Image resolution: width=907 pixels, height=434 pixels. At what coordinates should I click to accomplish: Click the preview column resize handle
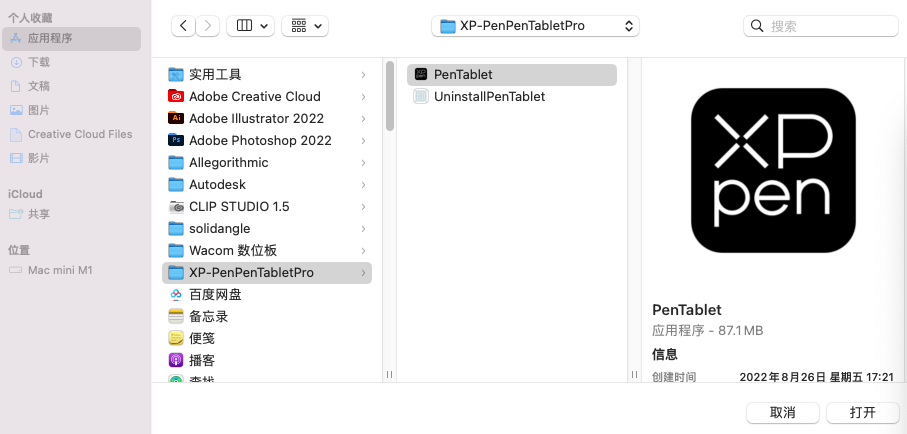point(635,374)
